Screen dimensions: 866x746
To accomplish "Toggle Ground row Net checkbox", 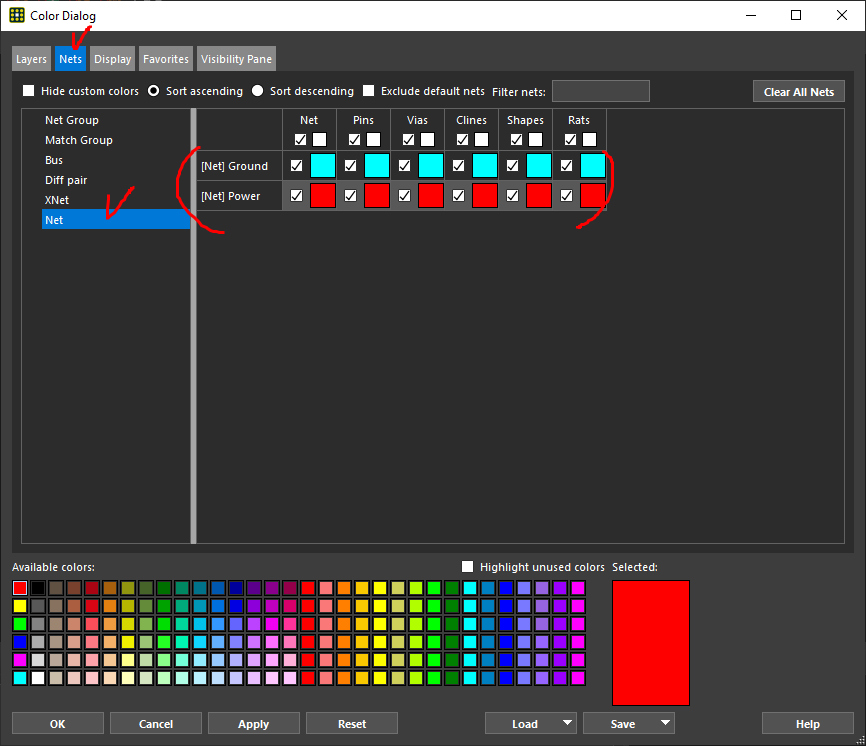I will tap(297, 166).
